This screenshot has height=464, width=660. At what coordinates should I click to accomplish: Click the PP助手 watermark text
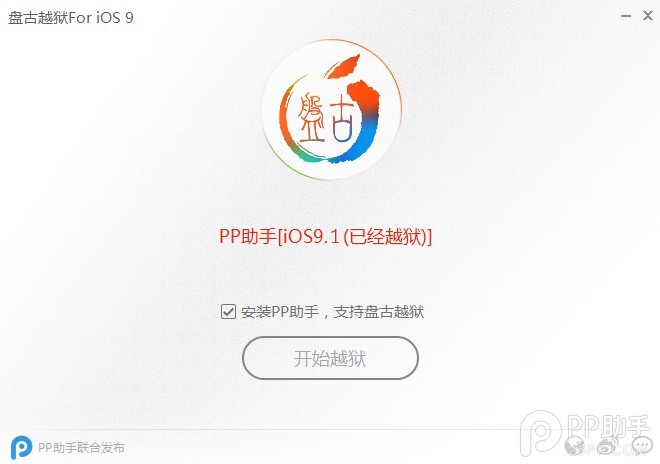(x=608, y=427)
